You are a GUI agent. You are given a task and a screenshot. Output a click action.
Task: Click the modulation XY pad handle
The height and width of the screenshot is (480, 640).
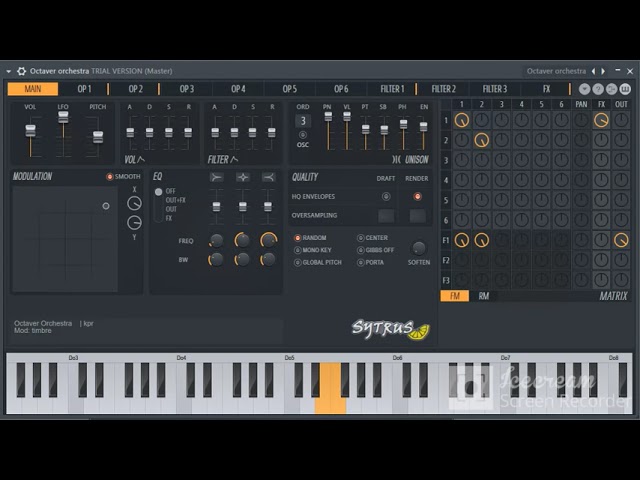tap(106, 206)
